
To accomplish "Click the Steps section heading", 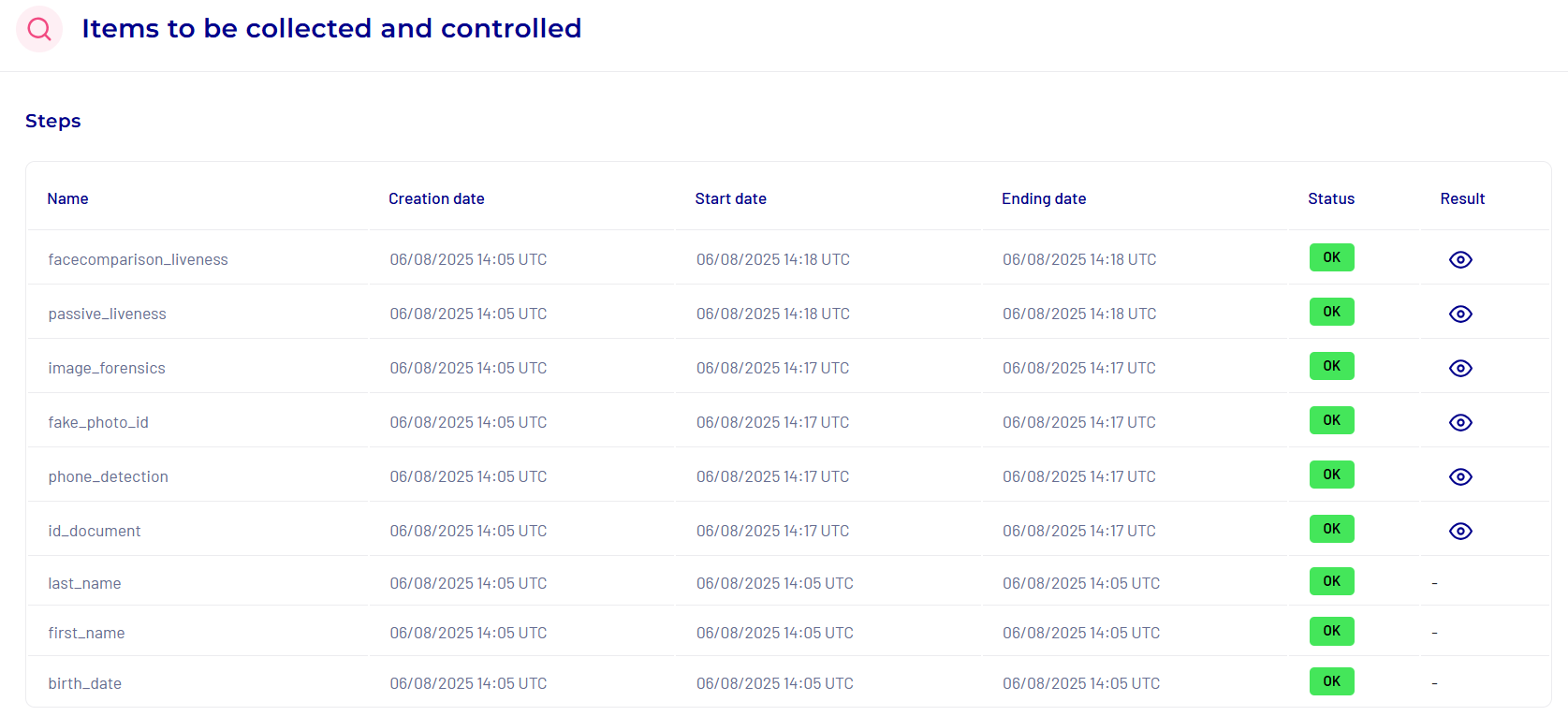I will pos(53,121).
